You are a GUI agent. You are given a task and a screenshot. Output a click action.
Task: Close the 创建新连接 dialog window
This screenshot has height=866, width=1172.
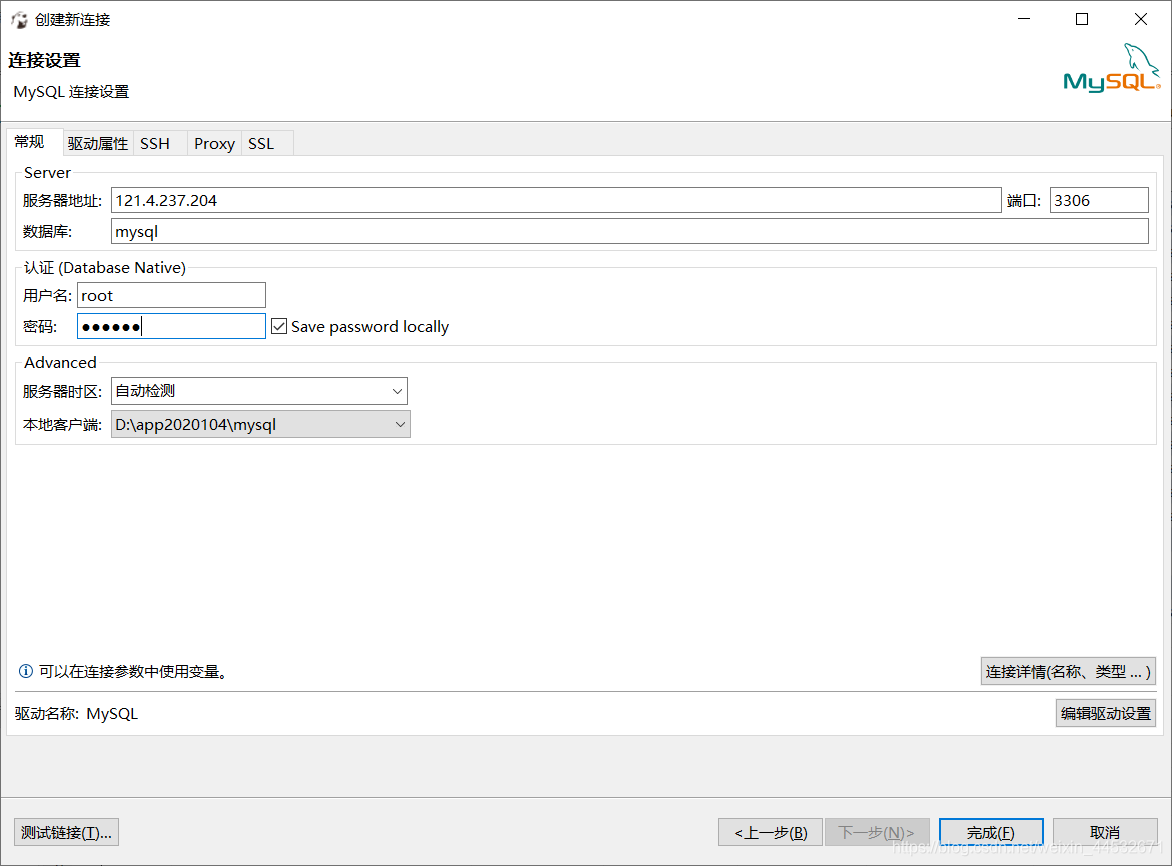(1141, 19)
